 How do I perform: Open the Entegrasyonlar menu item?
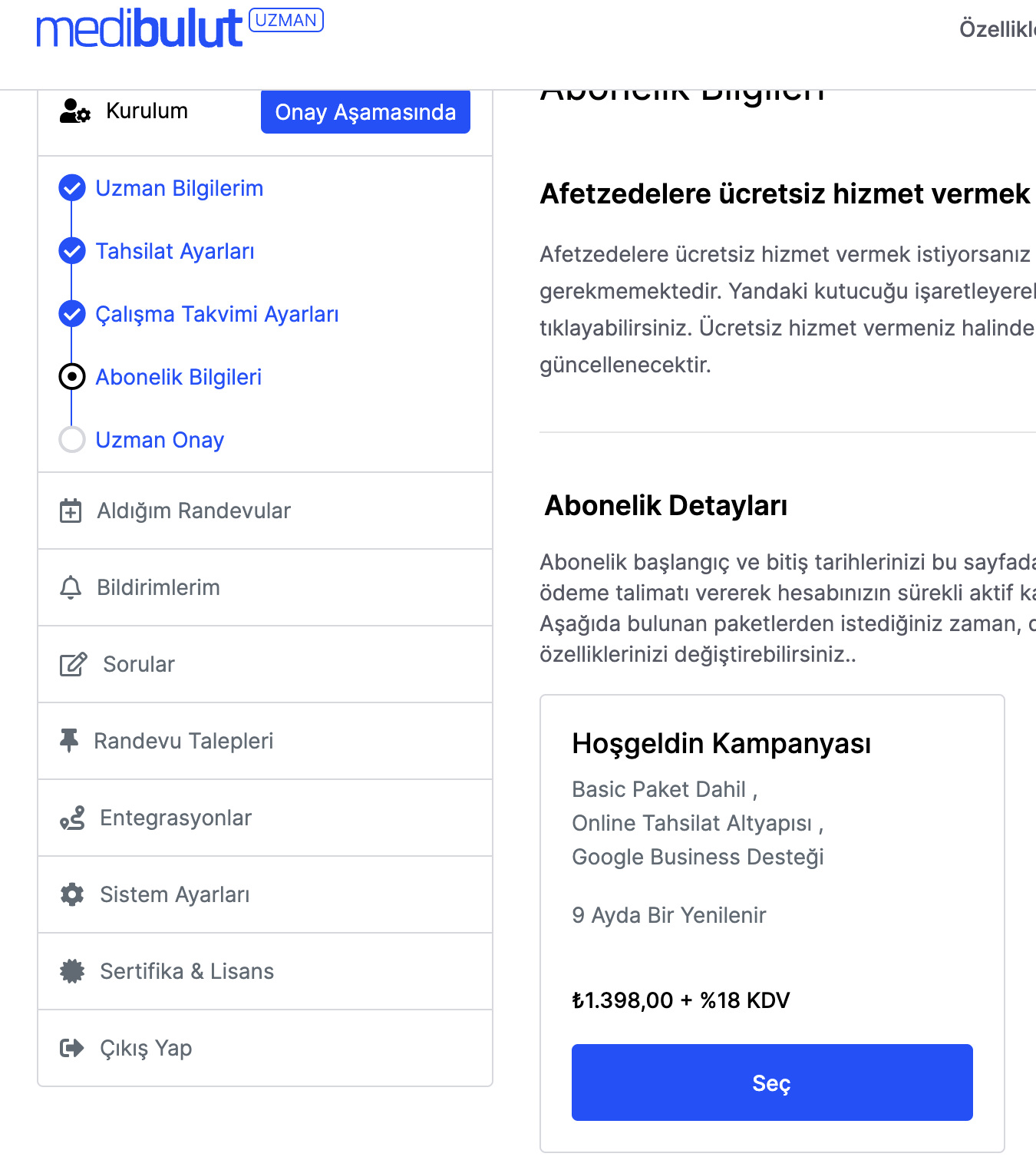[176, 818]
